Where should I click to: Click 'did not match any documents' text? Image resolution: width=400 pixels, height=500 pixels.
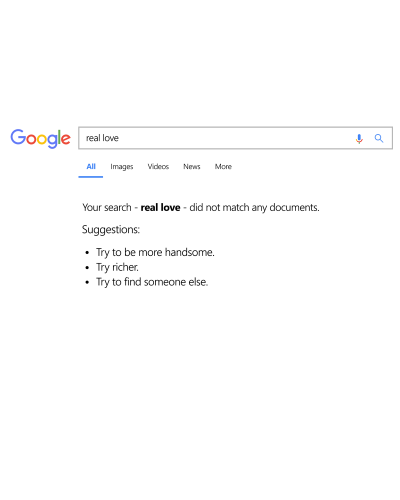[254, 207]
